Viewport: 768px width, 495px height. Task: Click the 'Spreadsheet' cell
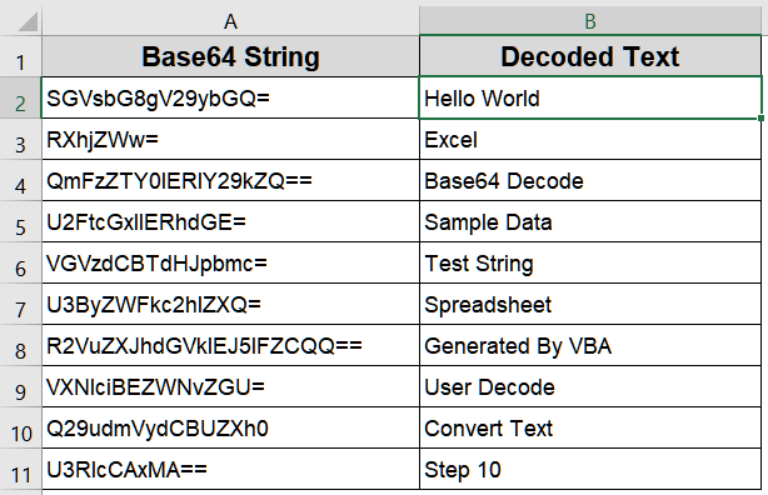(x=590, y=305)
